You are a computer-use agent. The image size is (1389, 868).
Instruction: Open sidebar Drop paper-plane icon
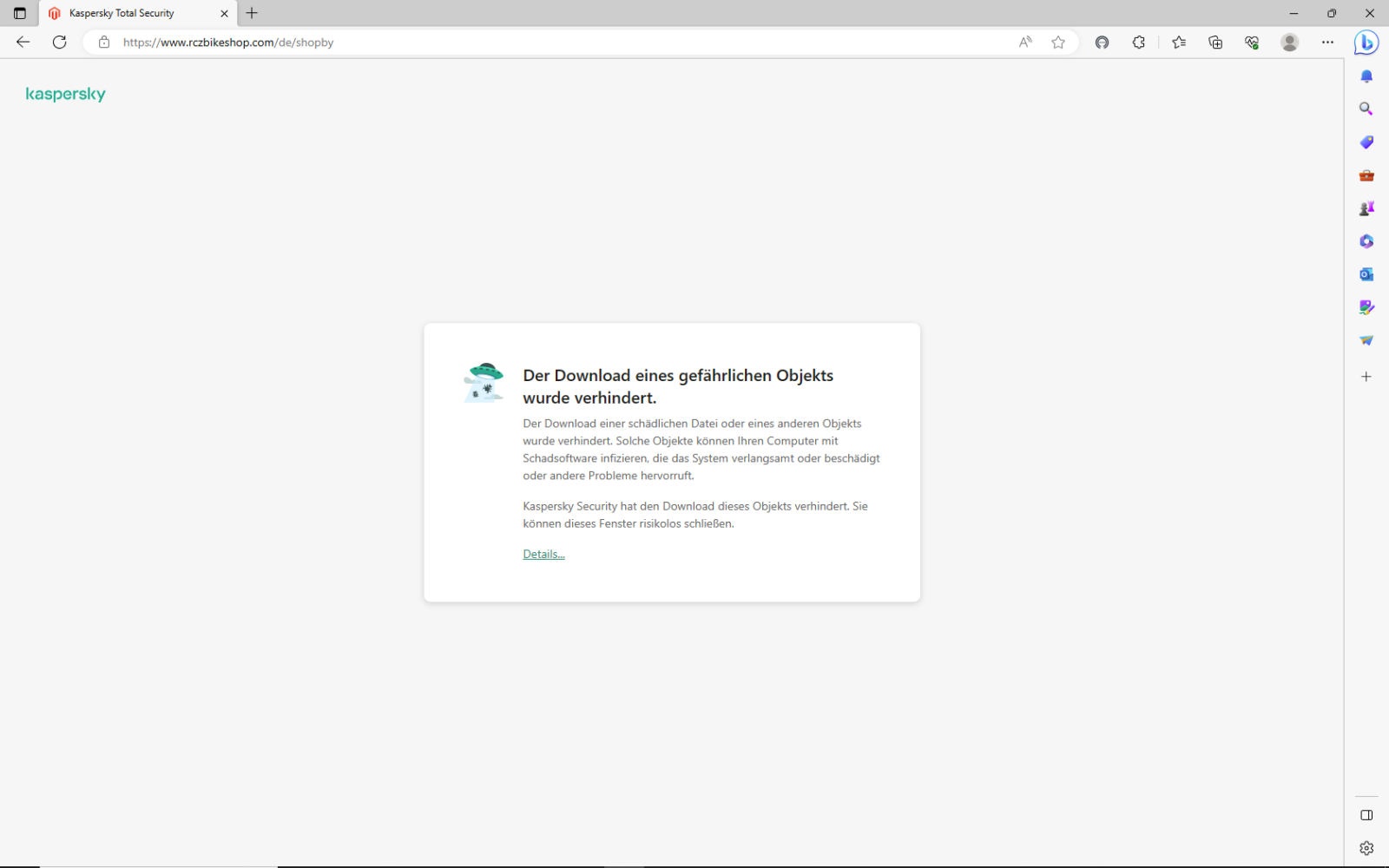click(1366, 340)
